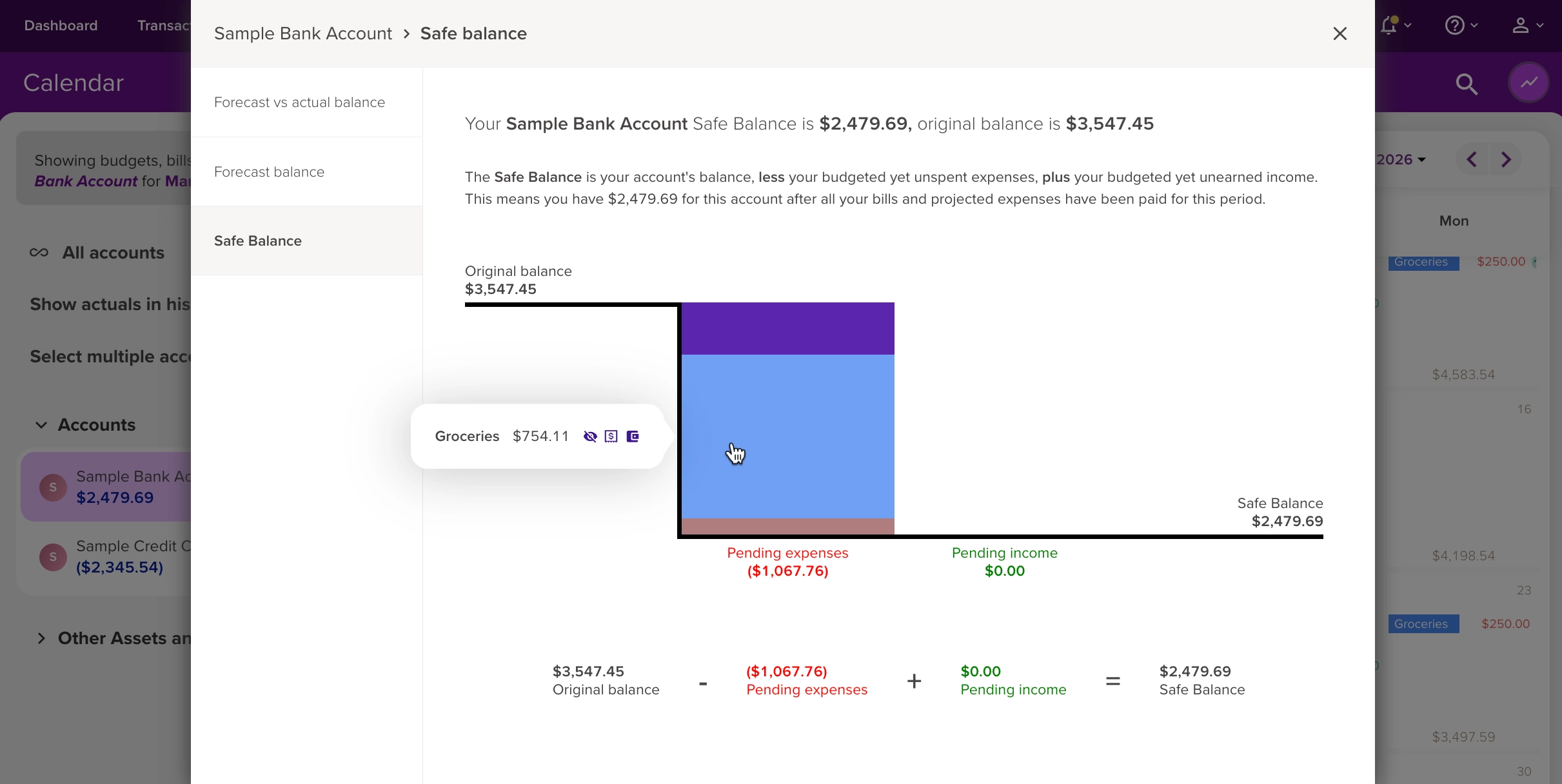This screenshot has width=1562, height=784.
Task: Click the receipt bill icon in Groceries tooltip
Action: (611, 436)
